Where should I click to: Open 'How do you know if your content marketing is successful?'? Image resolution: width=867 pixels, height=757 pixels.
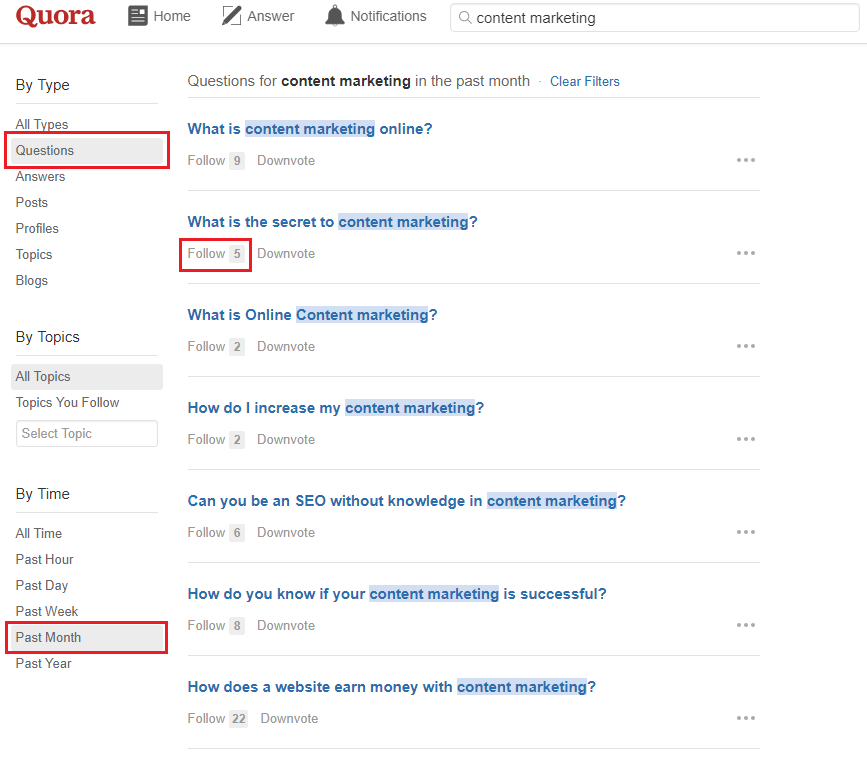tap(397, 593)
